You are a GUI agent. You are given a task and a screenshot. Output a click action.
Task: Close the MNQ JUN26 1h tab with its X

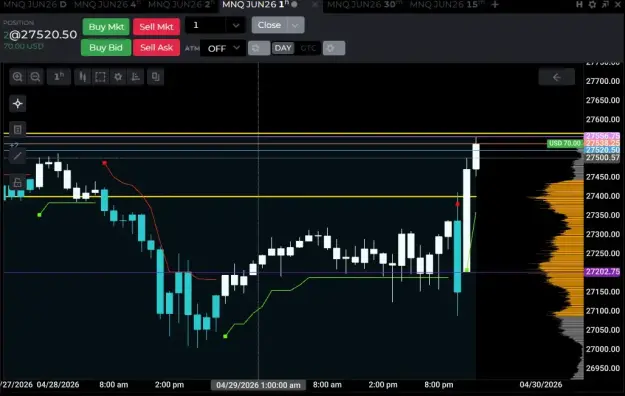[x=315, y=4]
